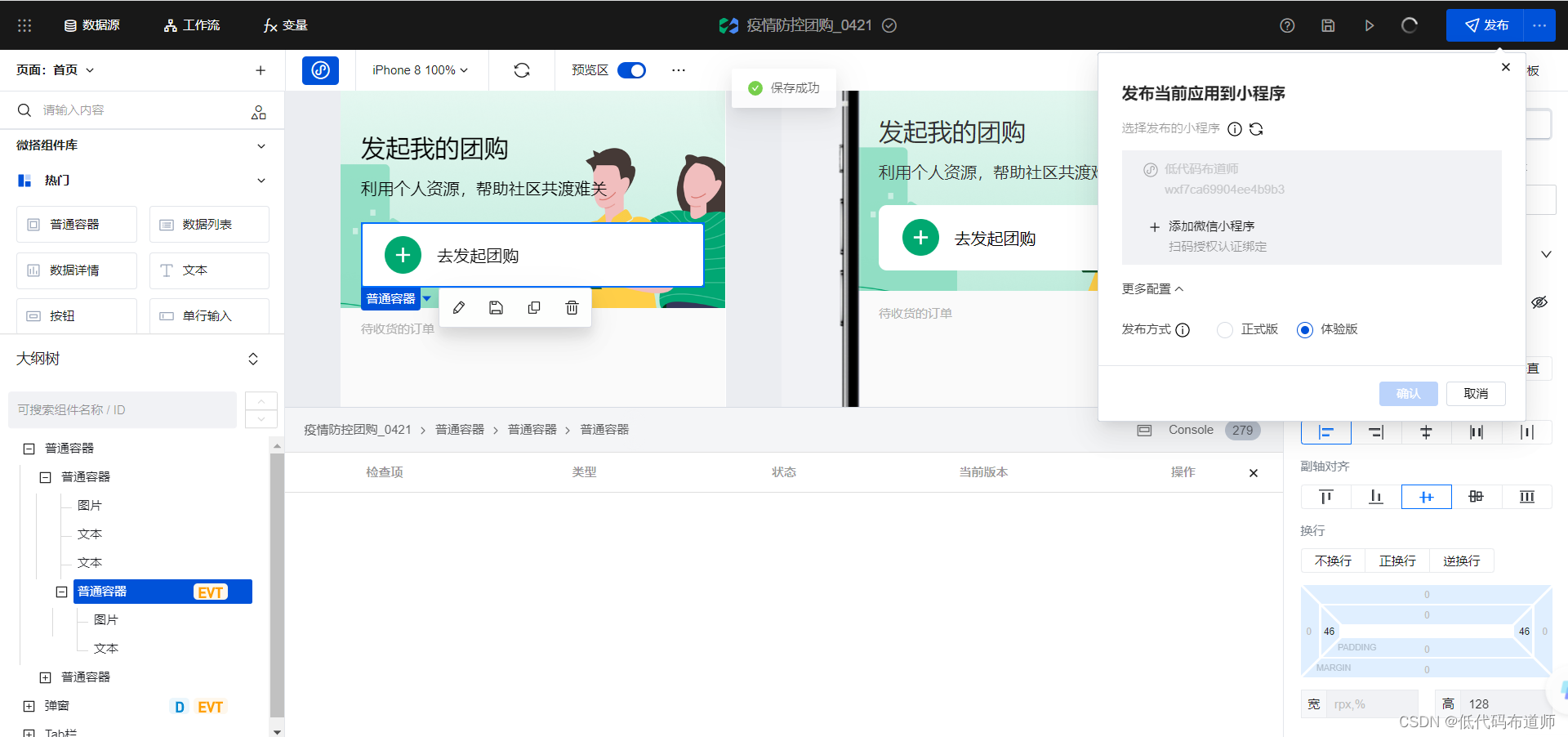Toggle the 预览区 preview switch
This screenshot has width=1568, height=737.
click(631, 70)
